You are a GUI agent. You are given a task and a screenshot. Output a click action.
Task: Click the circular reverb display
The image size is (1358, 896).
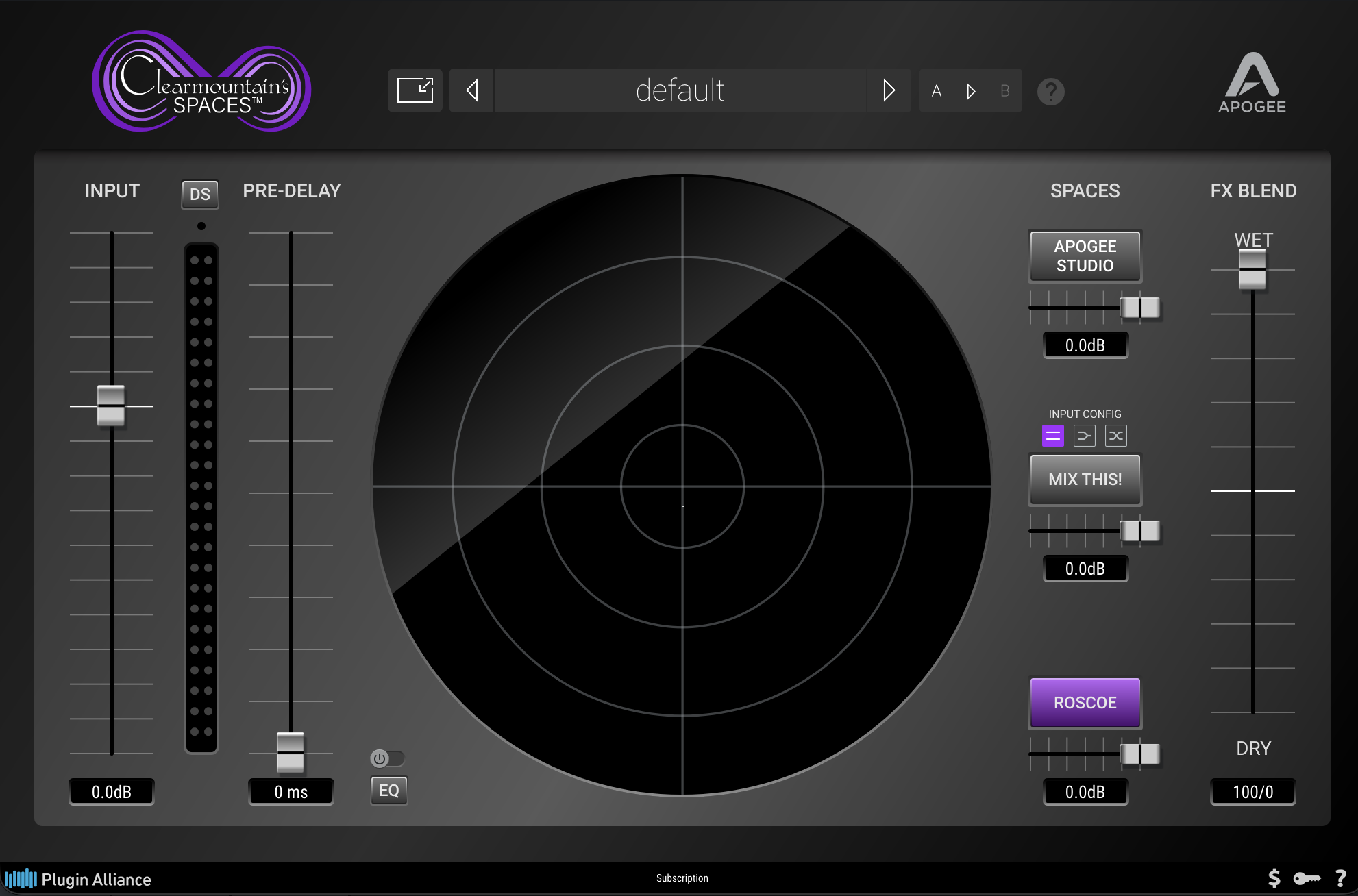[682, 486]
